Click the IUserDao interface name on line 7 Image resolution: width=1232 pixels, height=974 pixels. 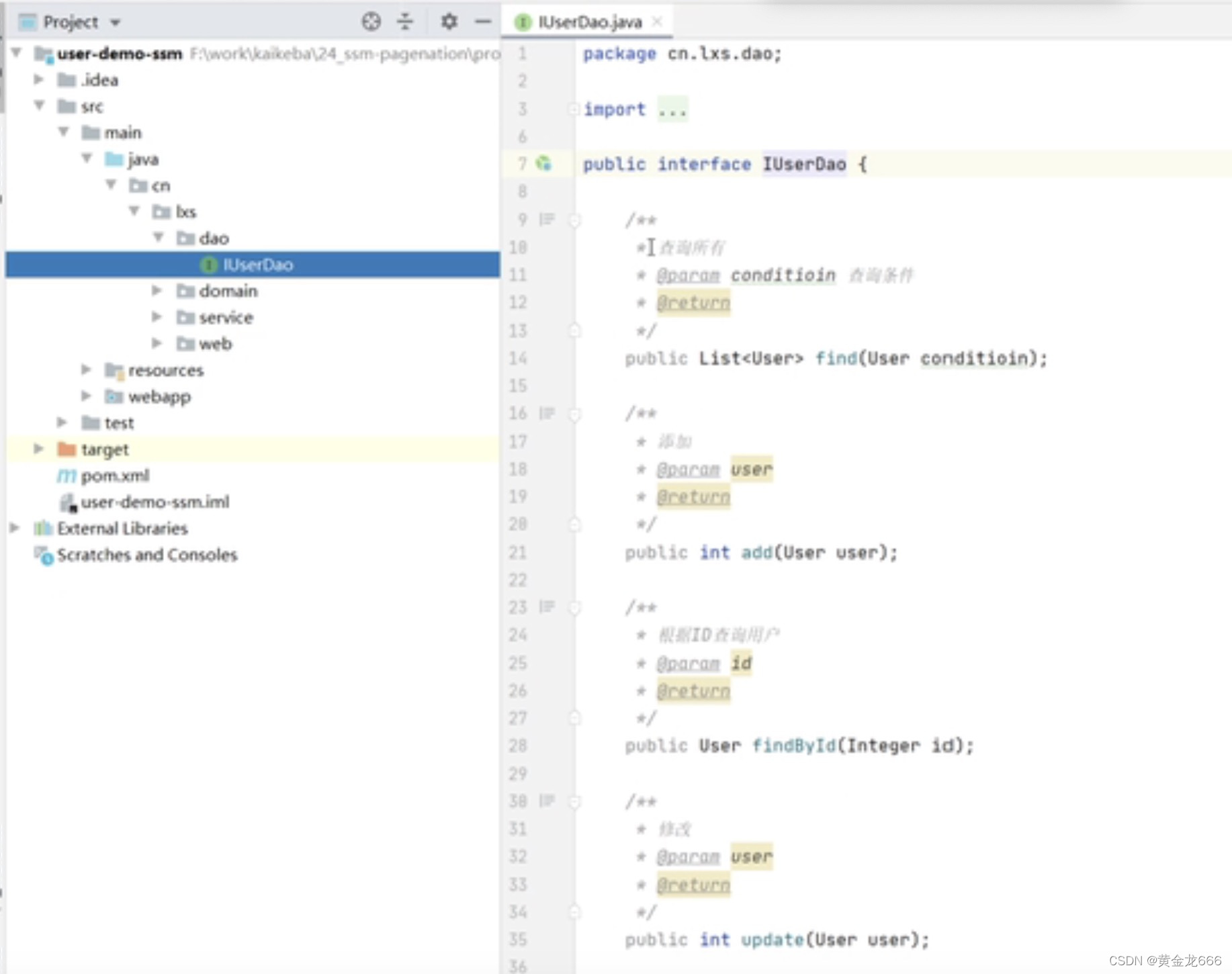[x=804, y=164]
